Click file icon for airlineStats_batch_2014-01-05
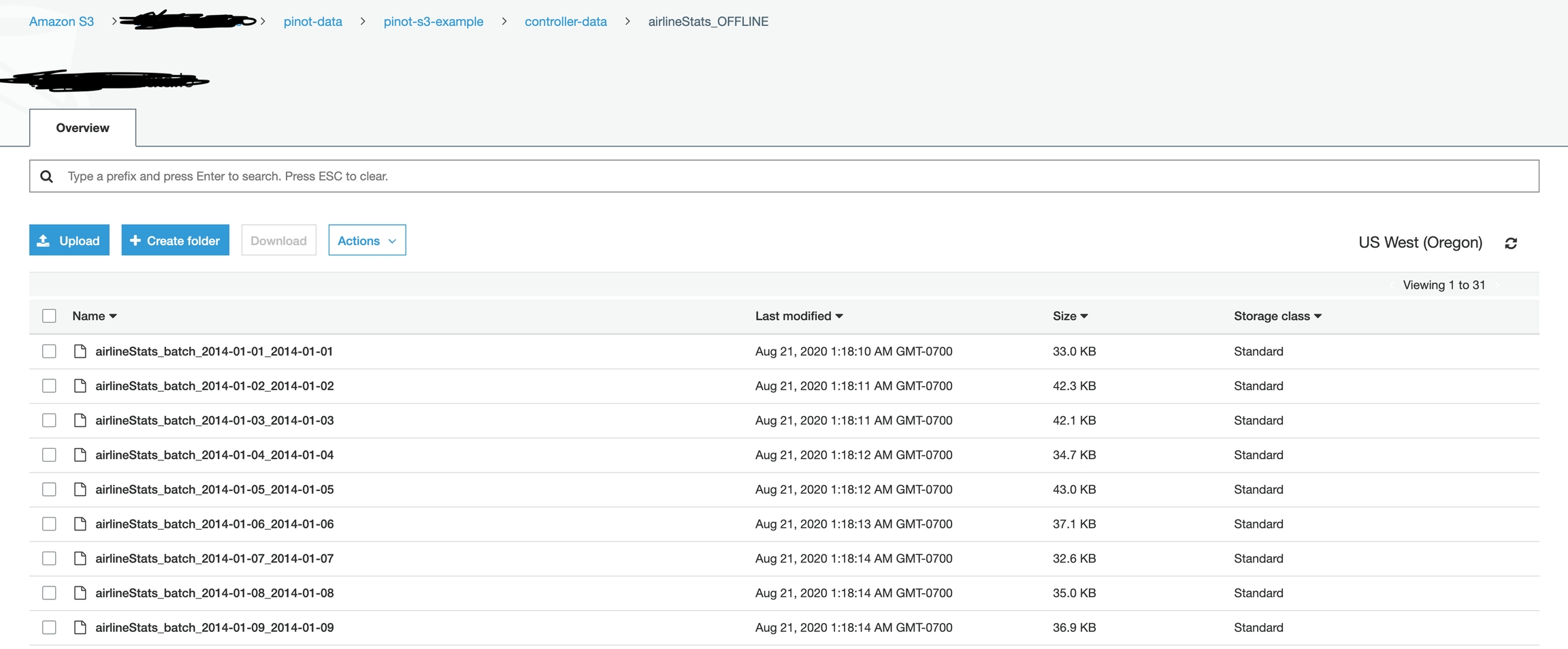The width and height of the screenshot is (1568, 649). click(x=80, y=490)
